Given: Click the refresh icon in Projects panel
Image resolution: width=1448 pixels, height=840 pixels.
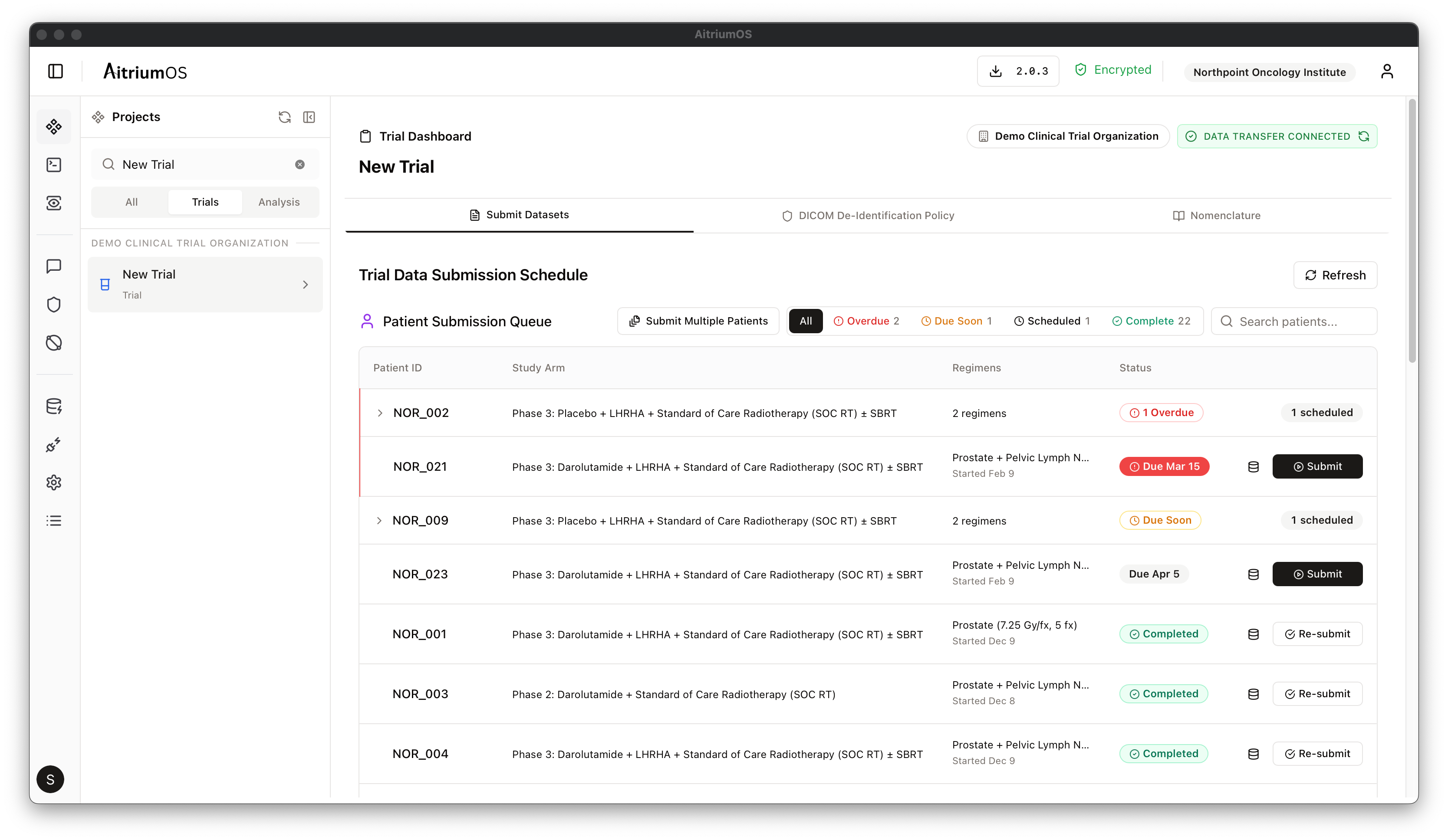Looking at the screenshot, I should 284,117.
